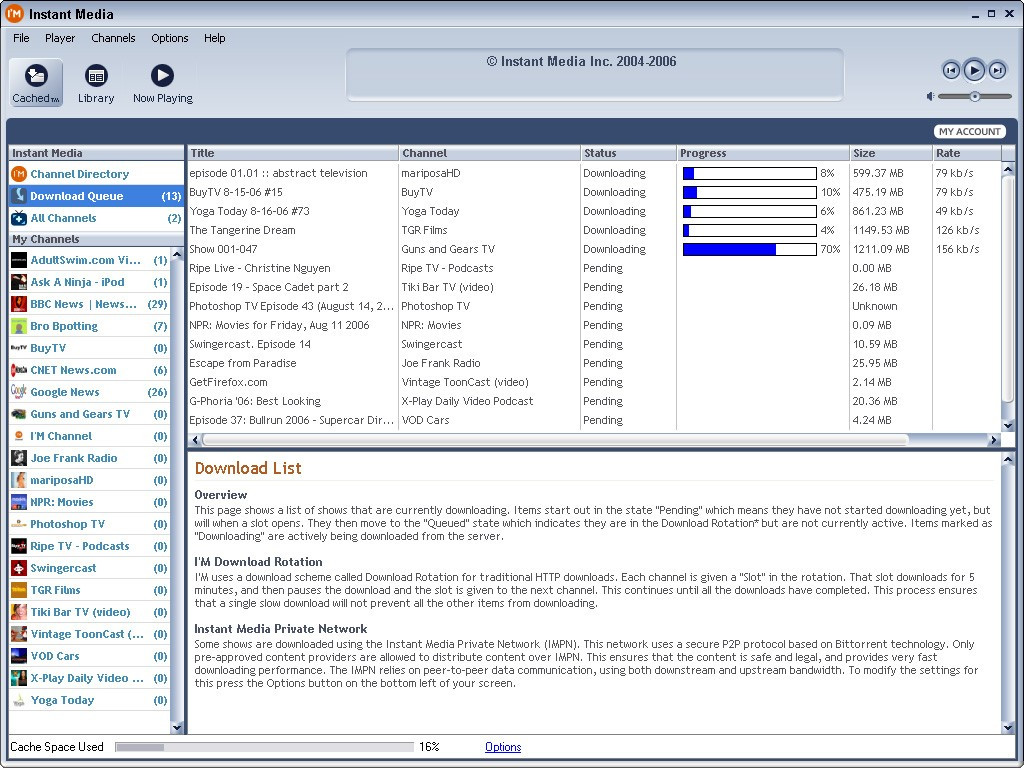
Task: Click the download table scroll-right arrow
Action: click(x=993, y=440)
